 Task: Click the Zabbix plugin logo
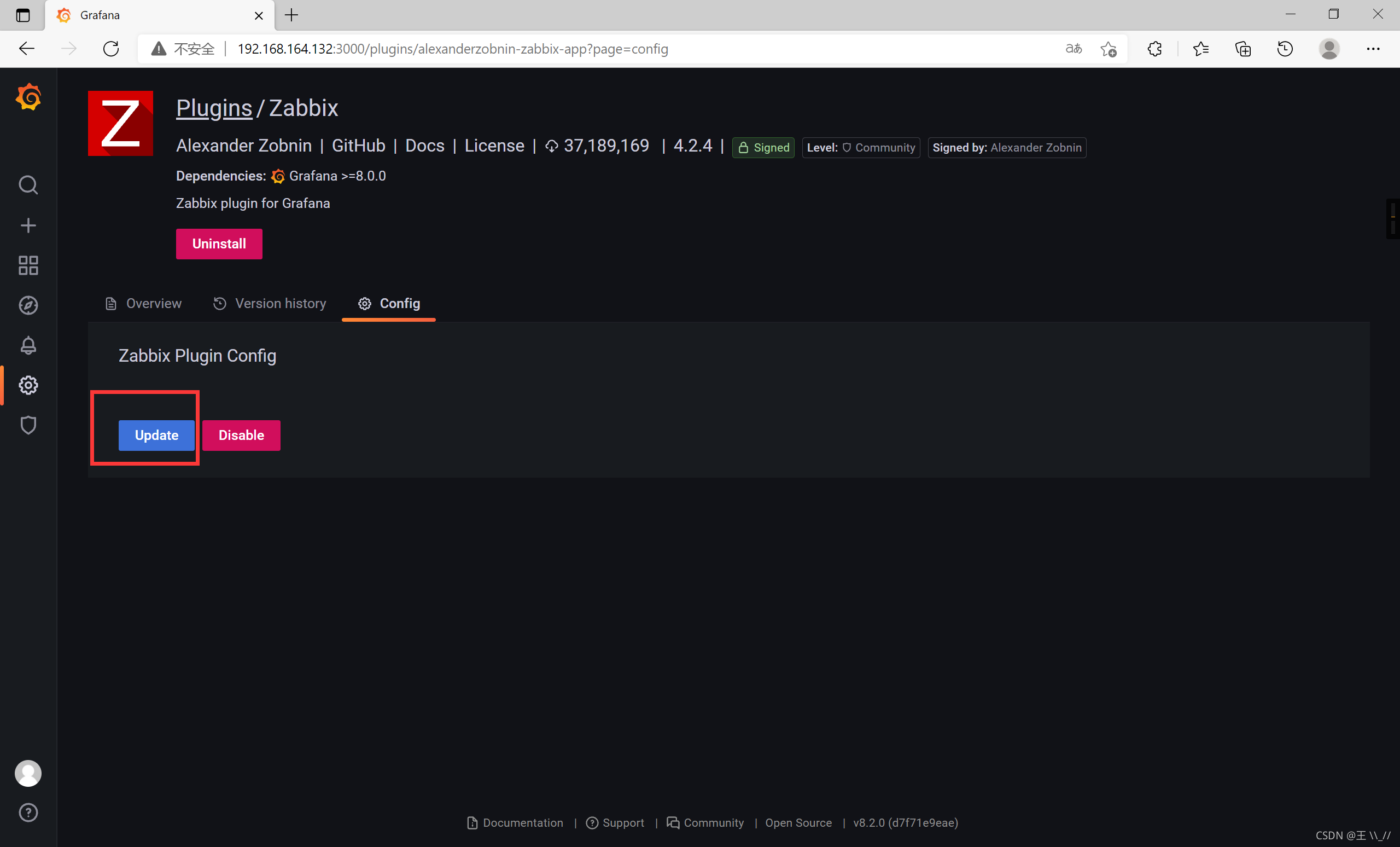click(120, 123)
